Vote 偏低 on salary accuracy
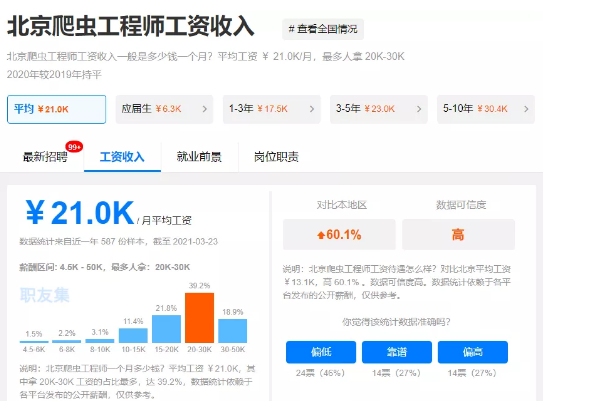 click(320, 352)
